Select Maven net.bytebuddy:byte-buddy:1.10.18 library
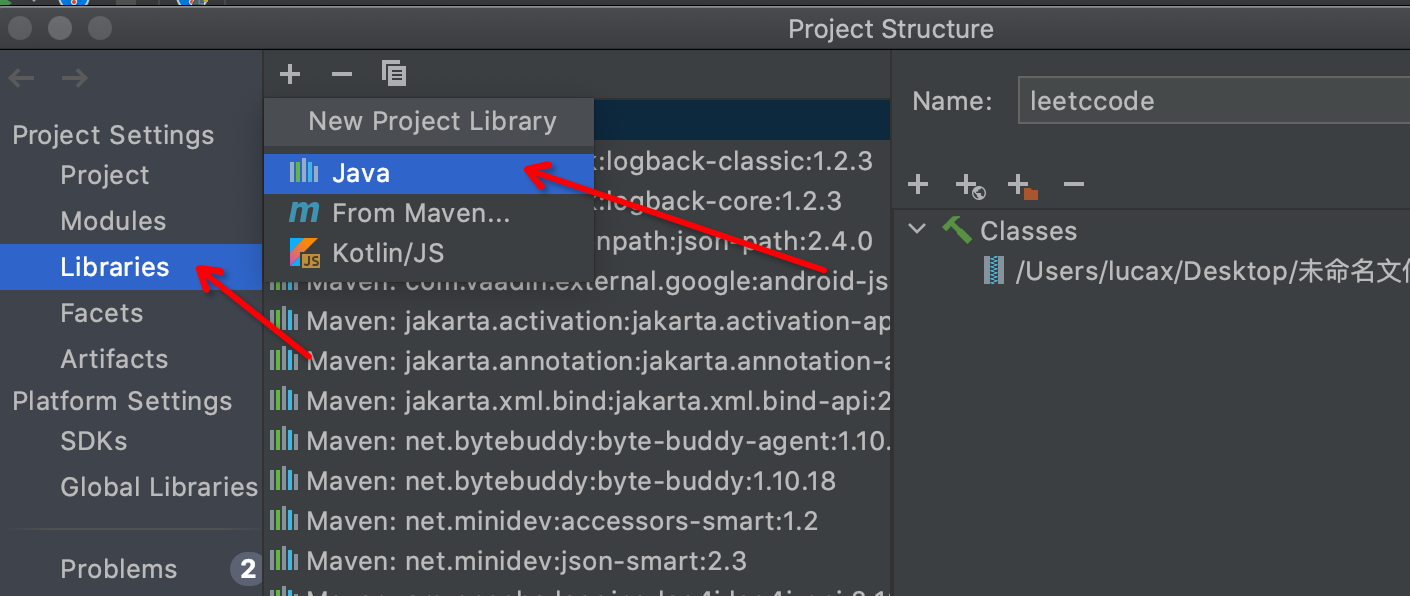 pyautogui.click(x=570, y=481)
